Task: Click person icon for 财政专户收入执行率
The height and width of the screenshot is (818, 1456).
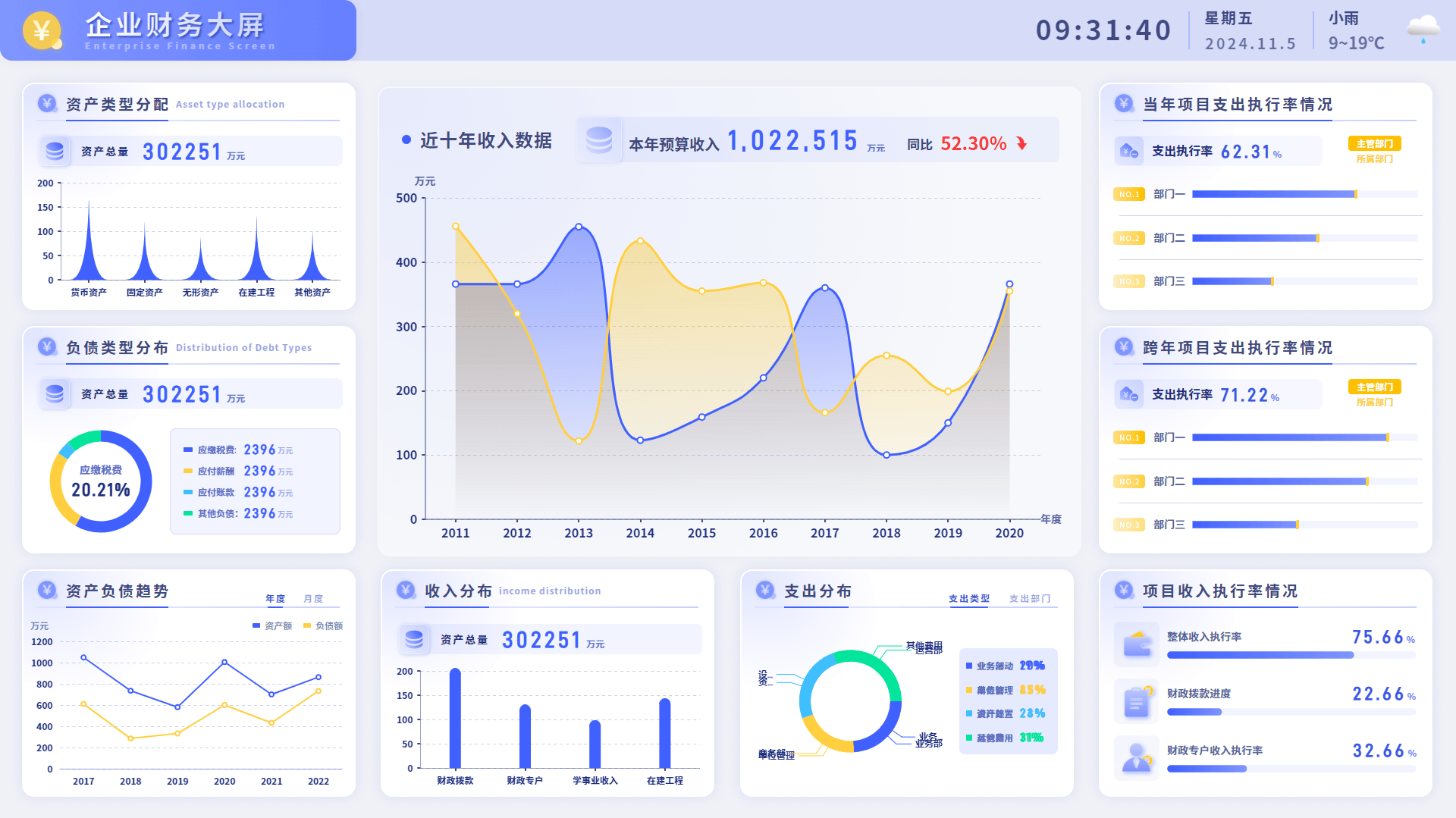Action: pyautogui.click(x=1136, y=757)
